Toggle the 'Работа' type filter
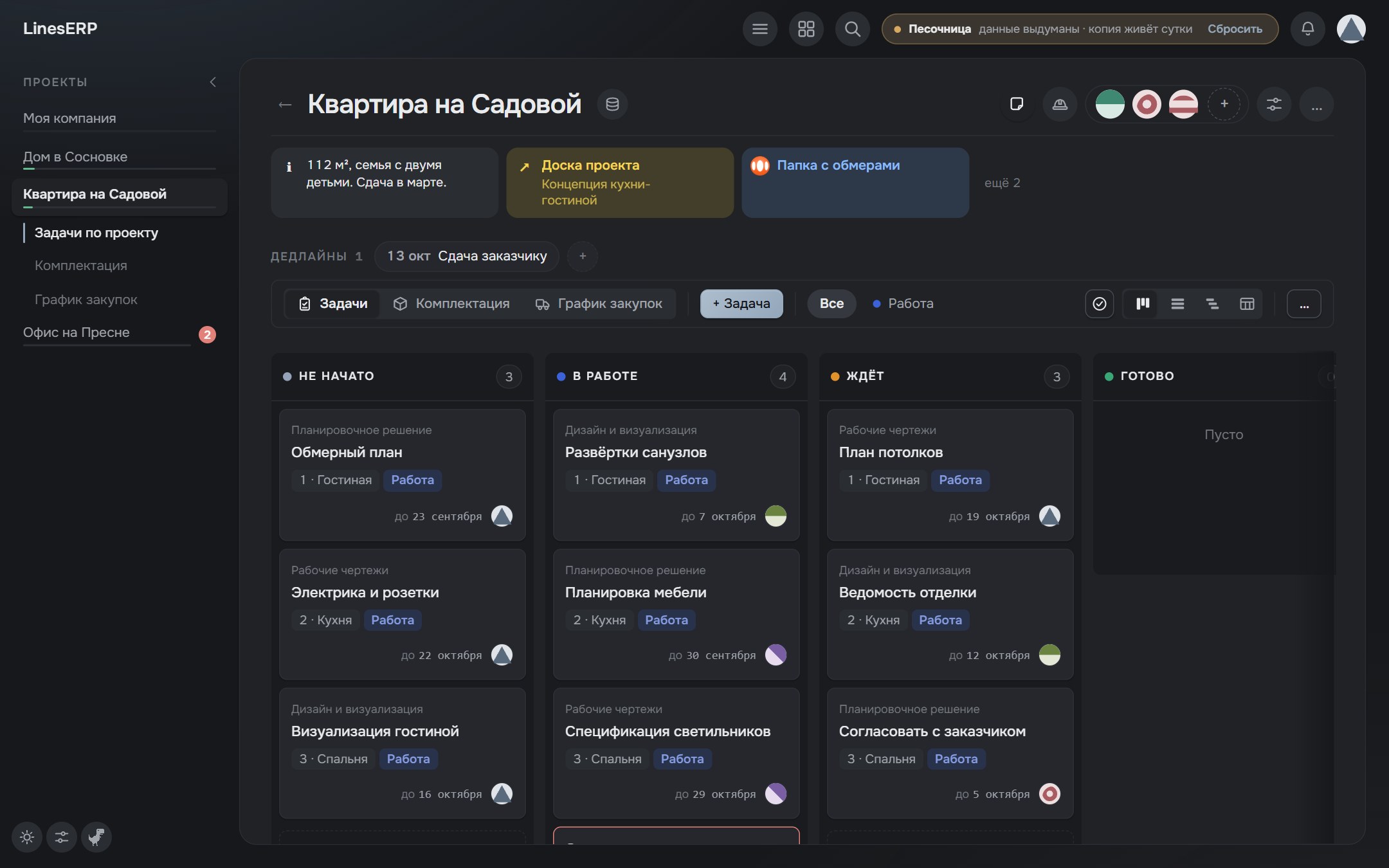This screenshot has height=868, width=1389. point(903,303)
